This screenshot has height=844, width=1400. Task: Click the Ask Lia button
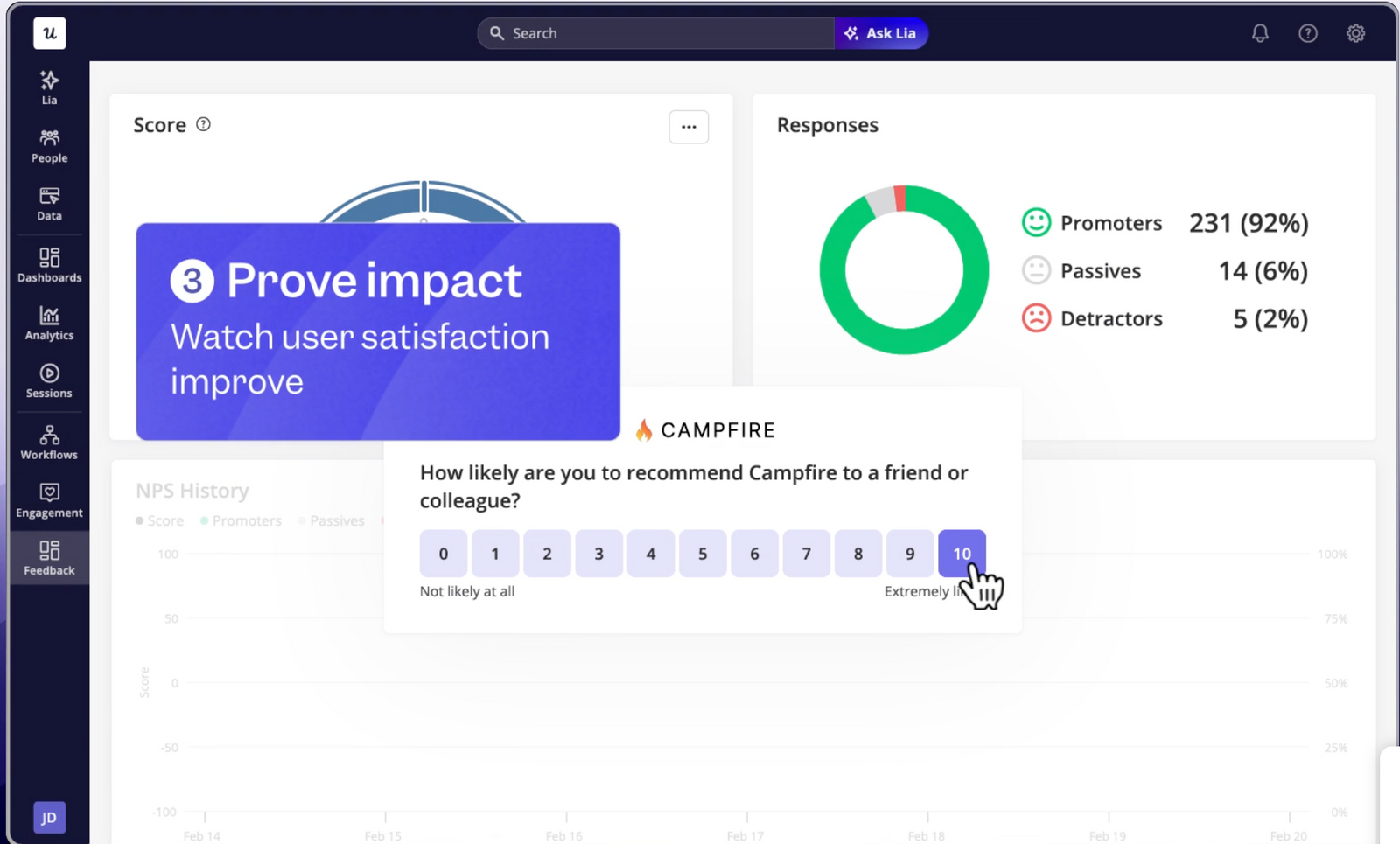click(880, 33)
